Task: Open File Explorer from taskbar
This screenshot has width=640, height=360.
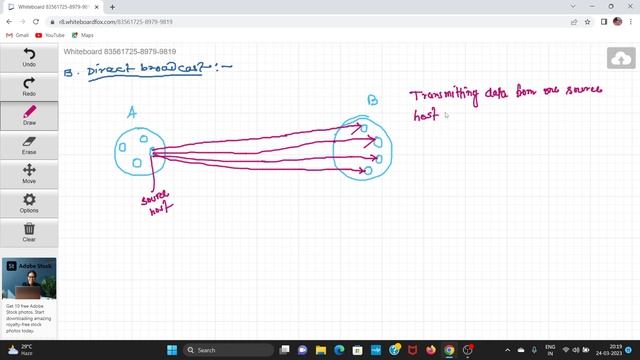Action: point(321,350)
